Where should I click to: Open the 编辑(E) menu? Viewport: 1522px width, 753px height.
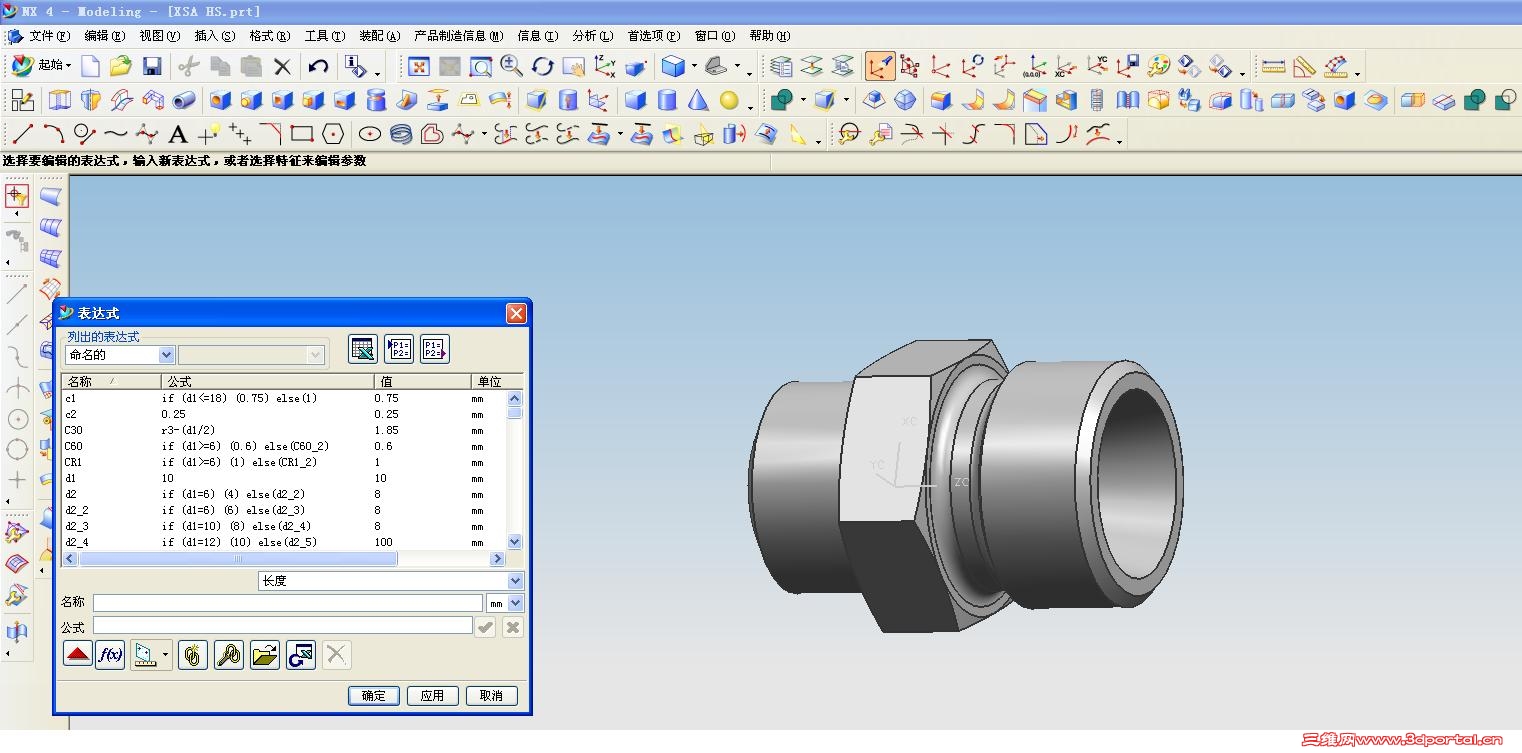[105, 36]
